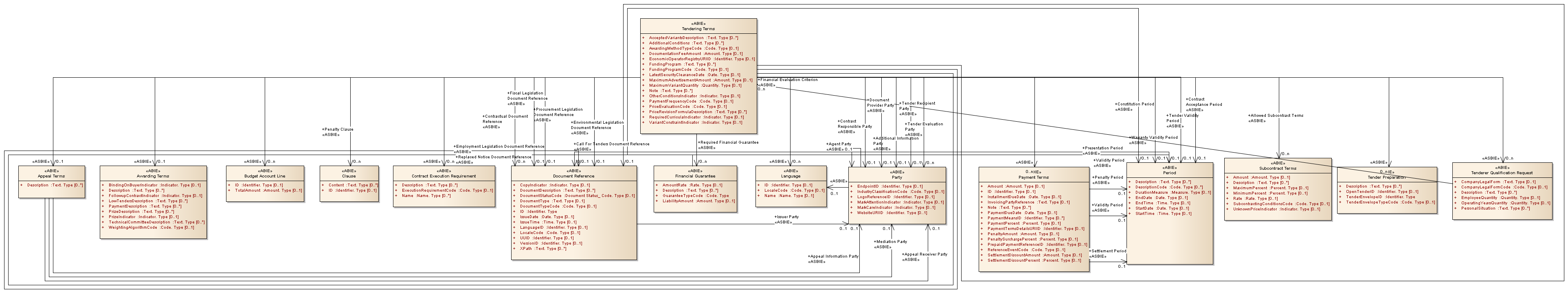Click the +Required Financial Guarantee label

tap(728, 142)
